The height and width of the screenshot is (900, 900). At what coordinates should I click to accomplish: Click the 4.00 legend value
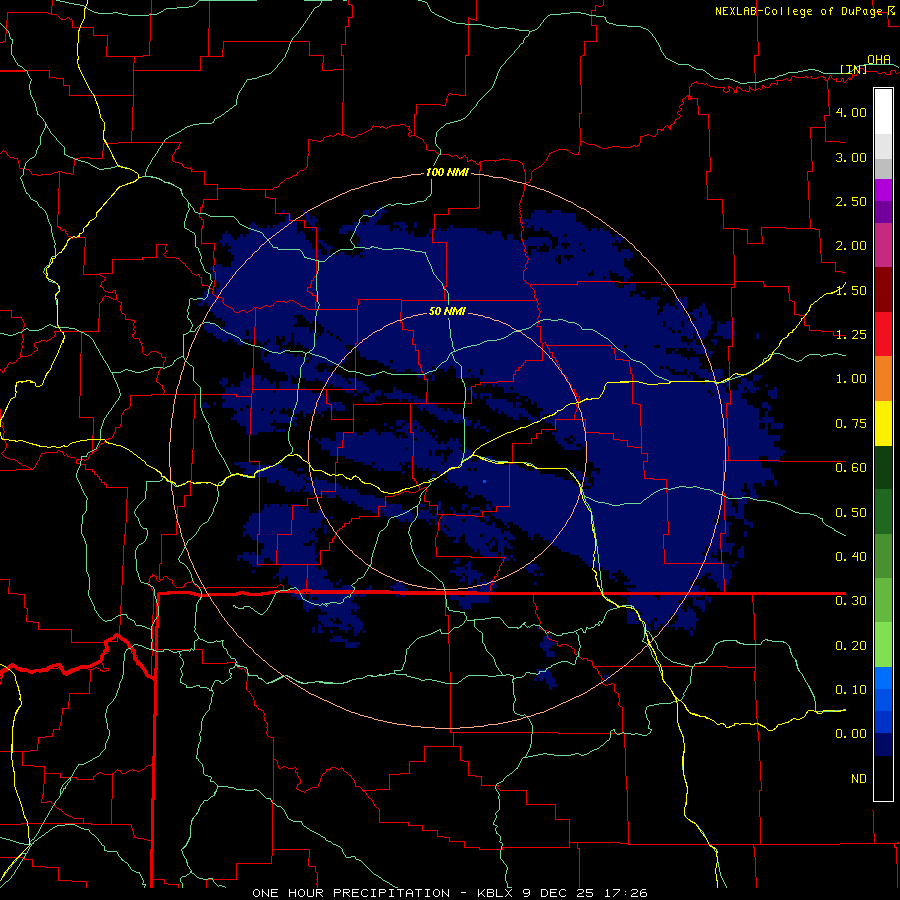851,112
